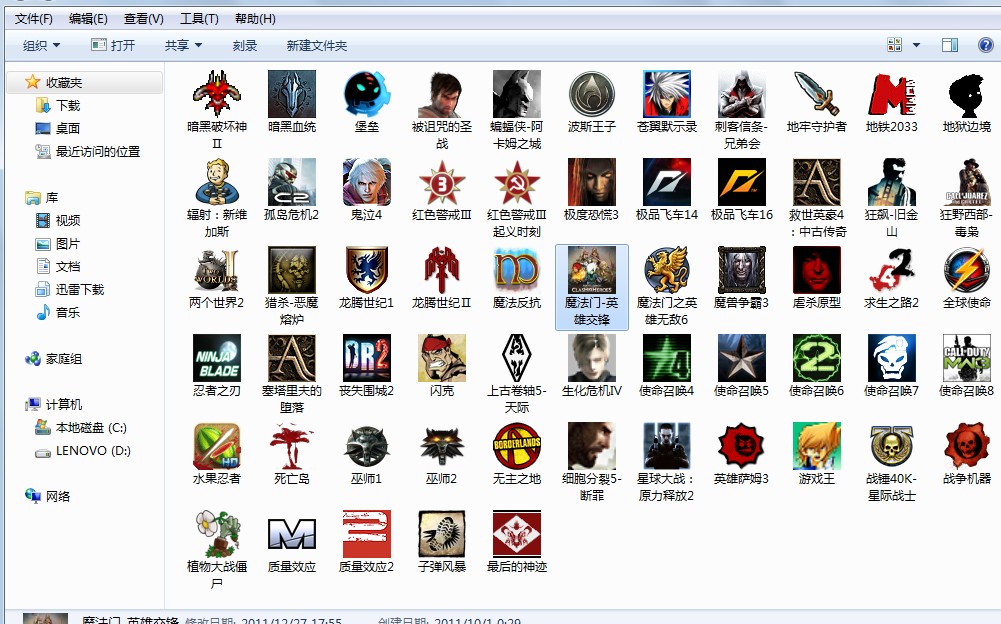Expand the 组织 dropdown menu
Image resolution: width=1001 pixels, height=624 pixels.
(x=41, y=45)
